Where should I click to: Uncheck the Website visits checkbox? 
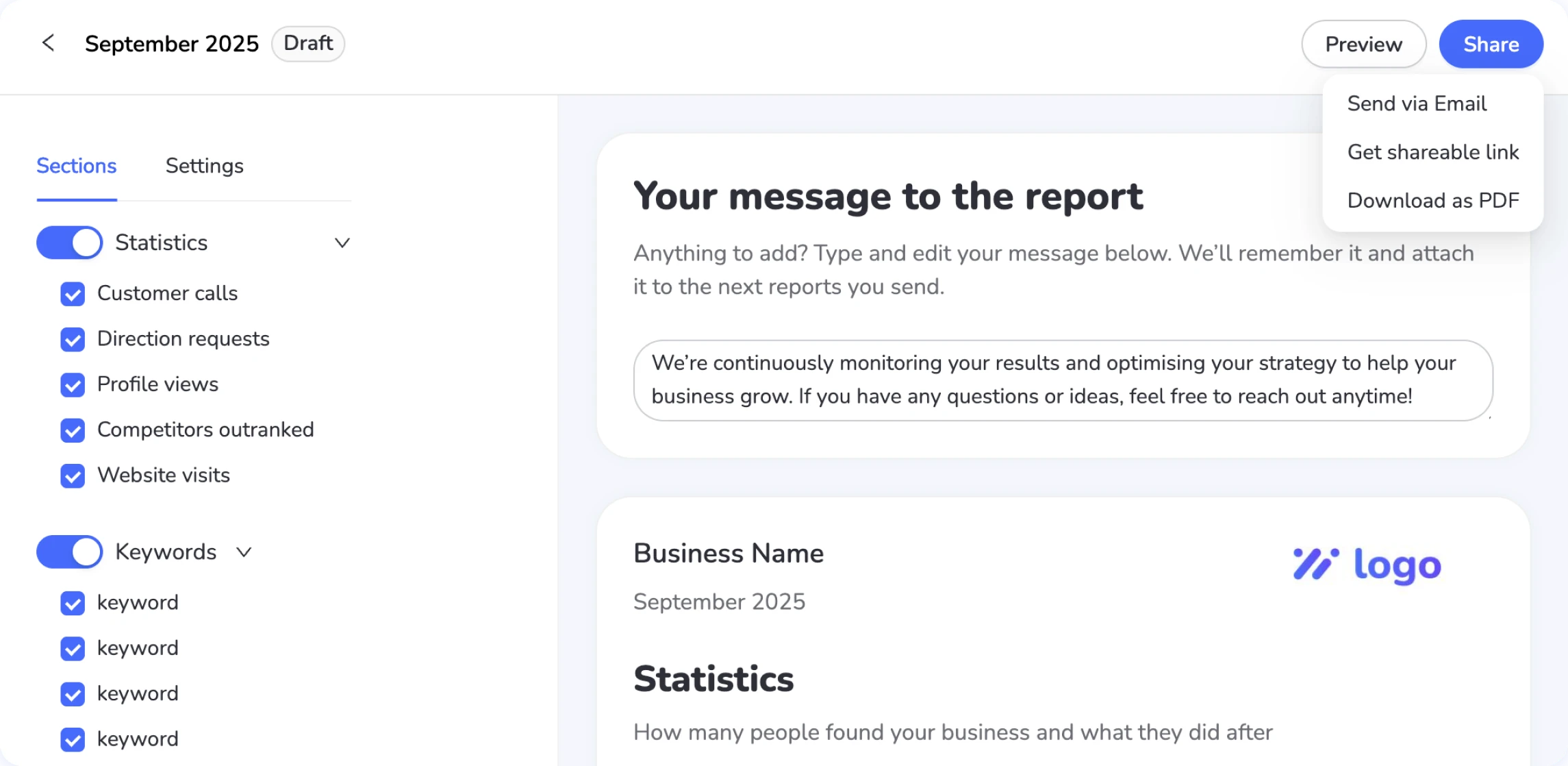(73, 475)
